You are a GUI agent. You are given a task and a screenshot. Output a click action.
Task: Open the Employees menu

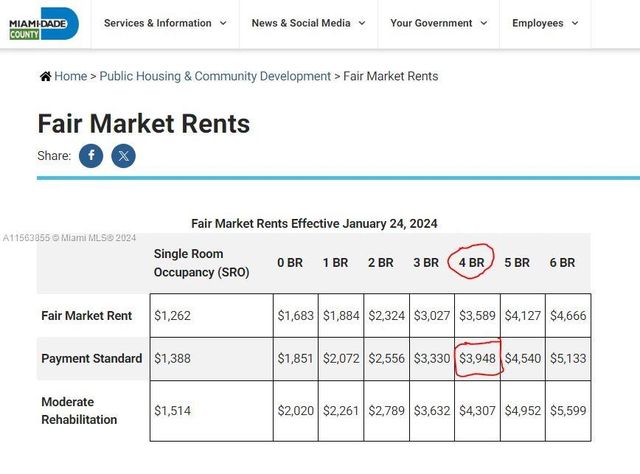pyautogui.click(x=537, y=23)
